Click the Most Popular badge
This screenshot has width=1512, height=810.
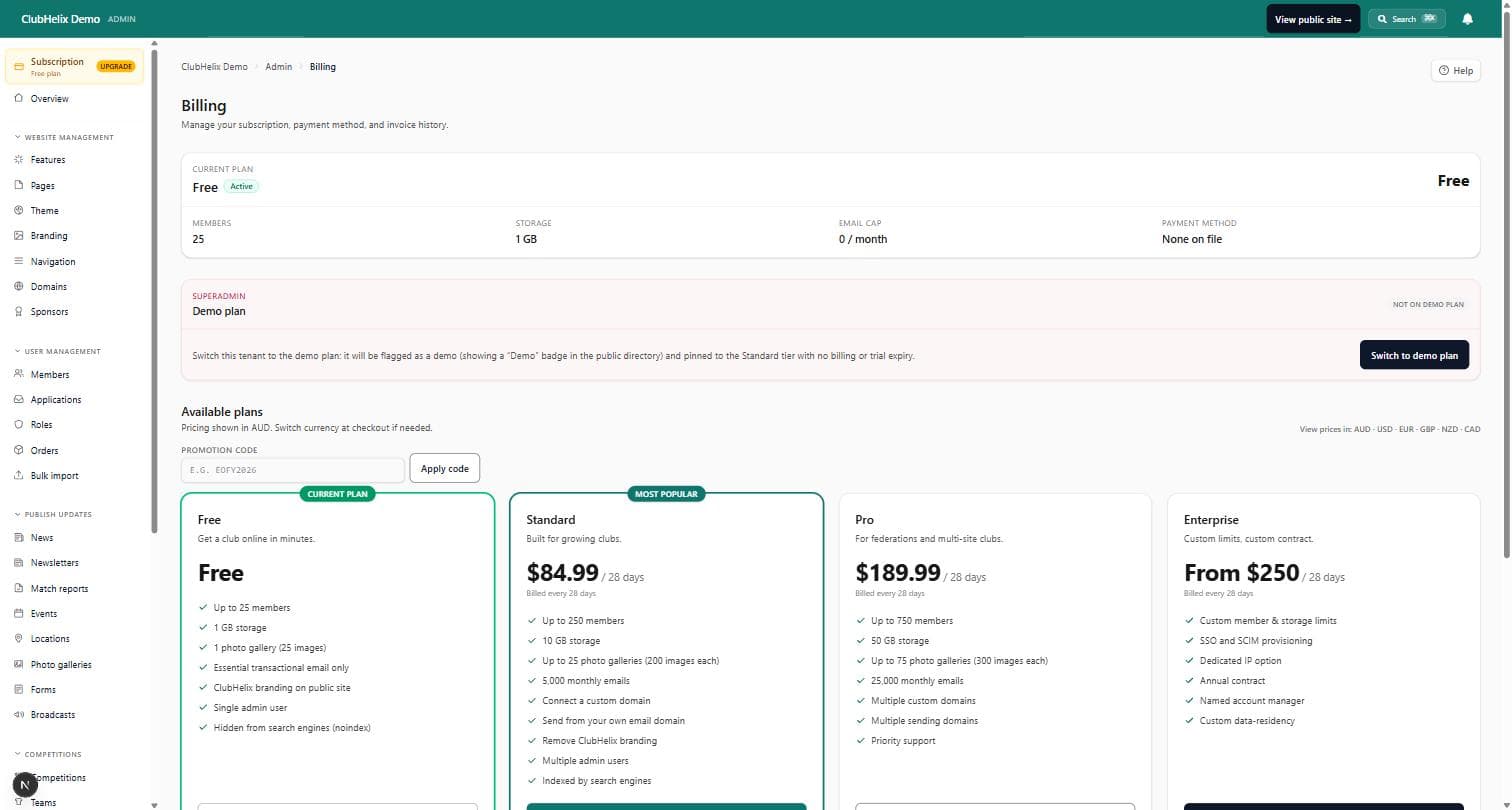coord(666,494)
